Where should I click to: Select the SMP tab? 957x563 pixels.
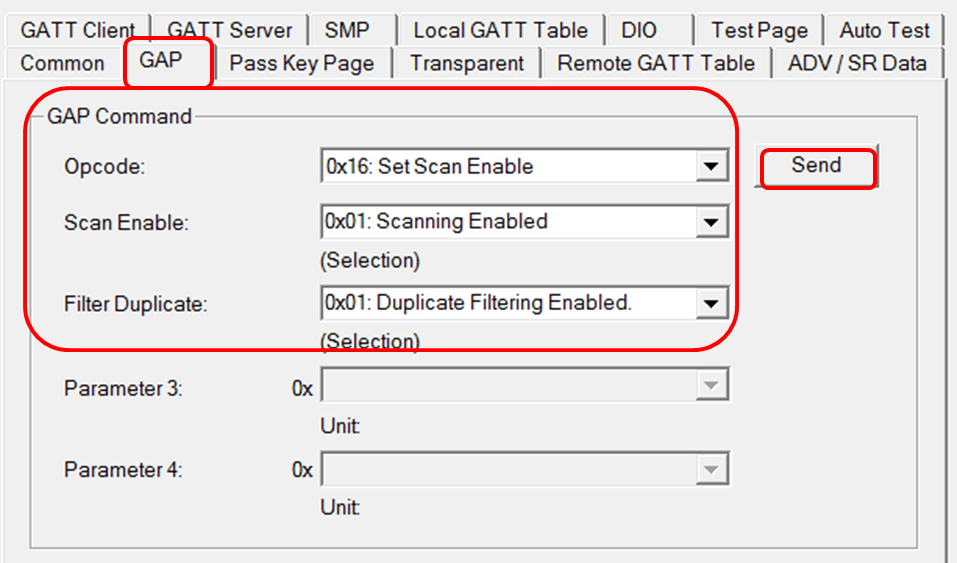[x=347, y=30]
